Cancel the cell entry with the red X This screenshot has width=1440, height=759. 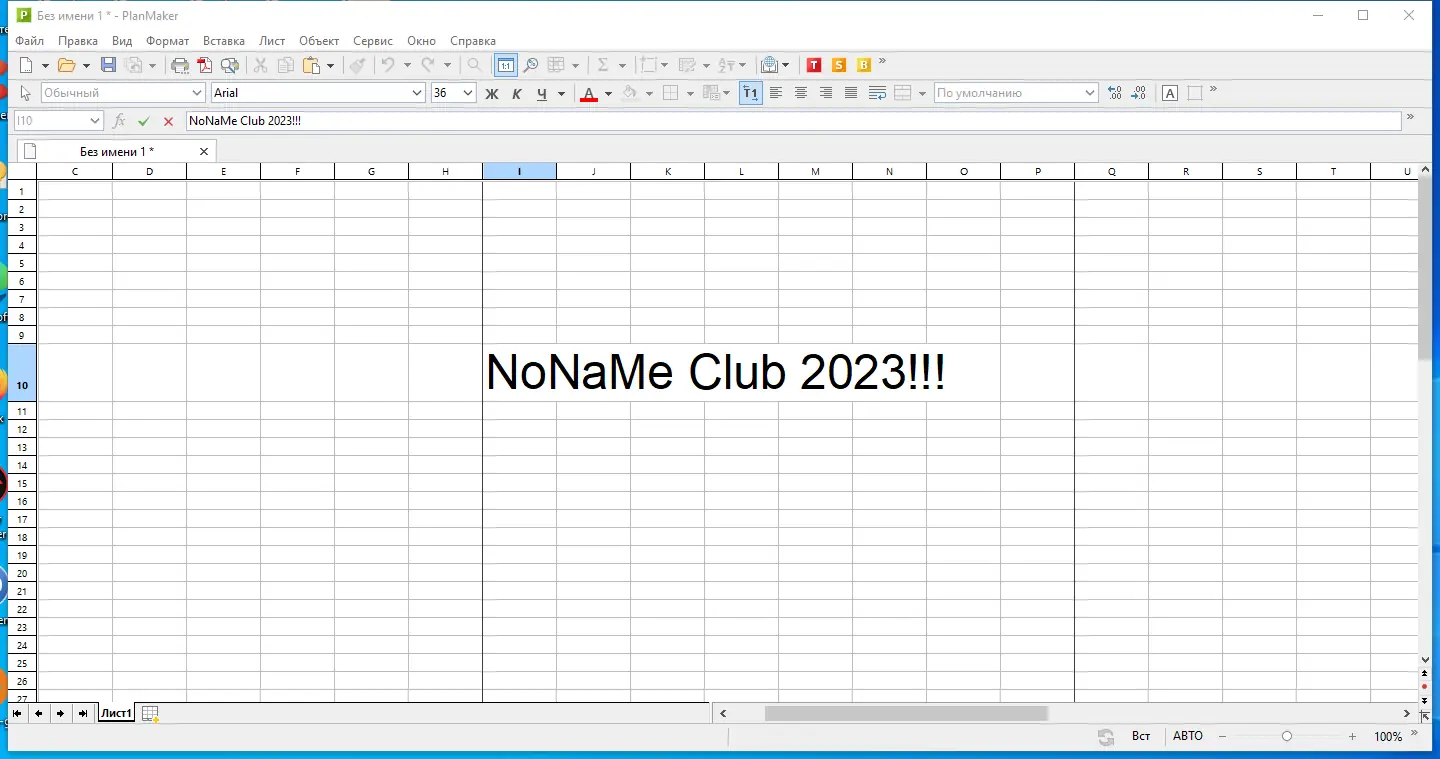click(168, 121)
